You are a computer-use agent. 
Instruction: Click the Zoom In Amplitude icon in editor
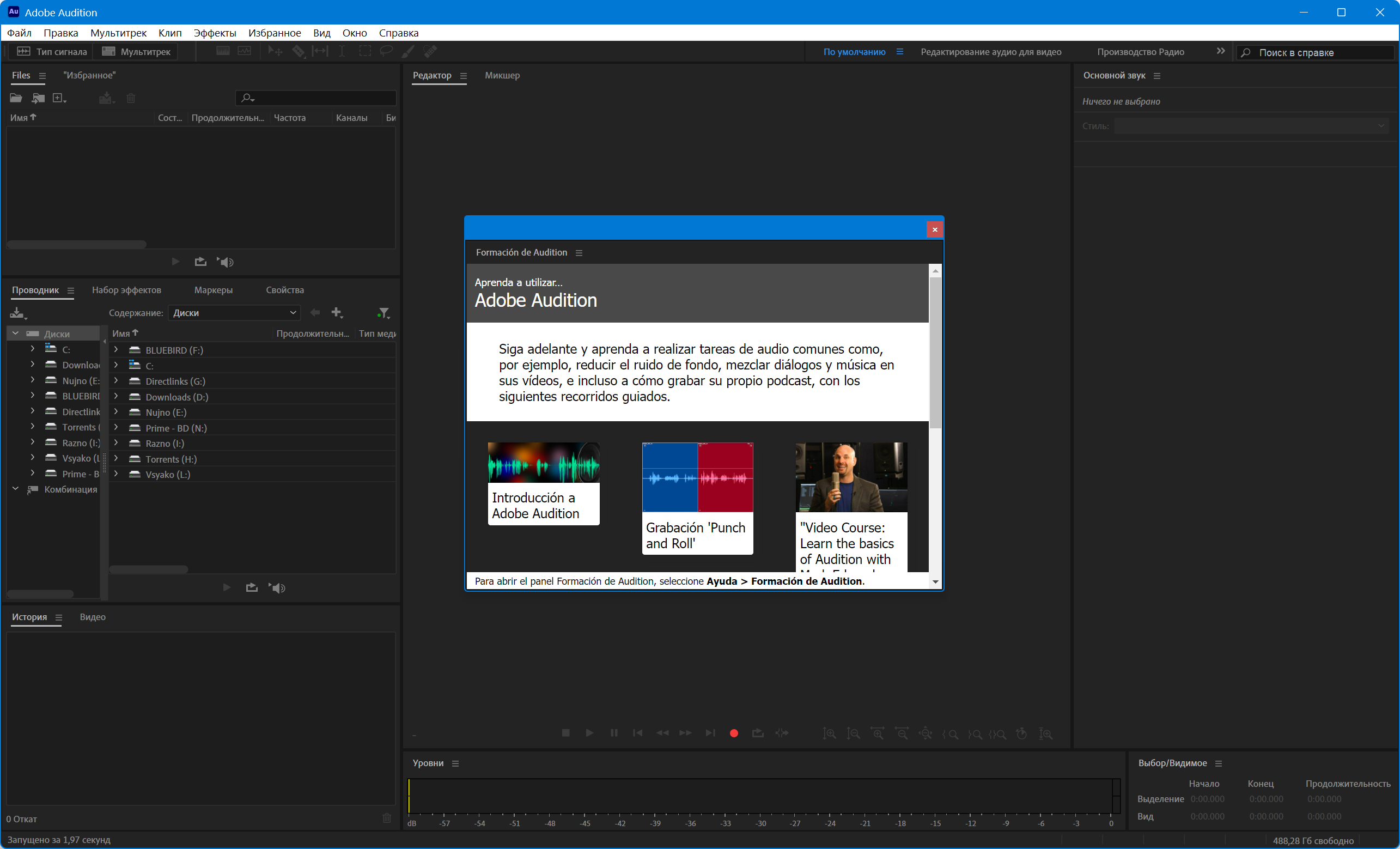pyautogui.click(x=829, y=733)
